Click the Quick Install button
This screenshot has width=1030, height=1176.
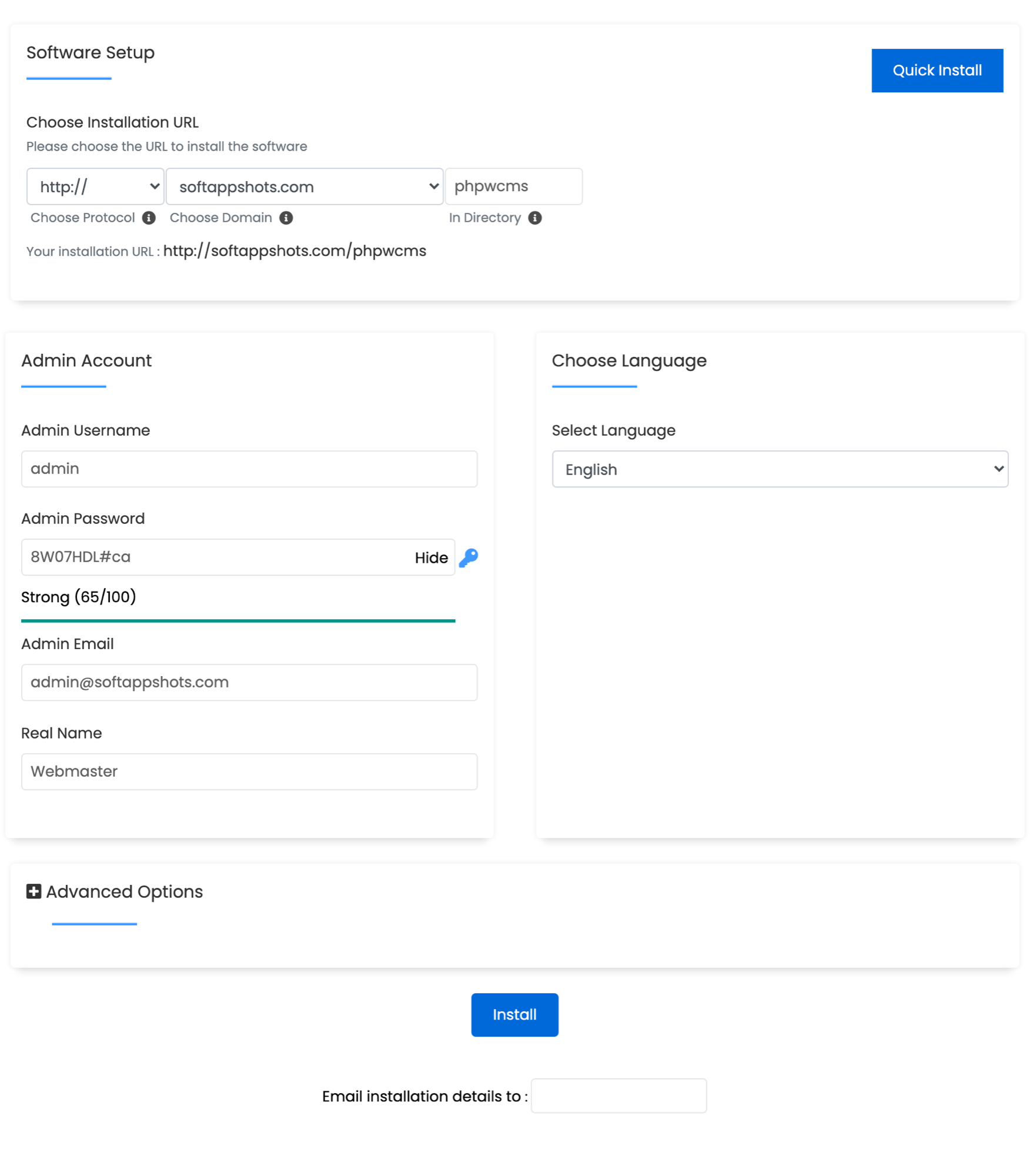point(937,70)
